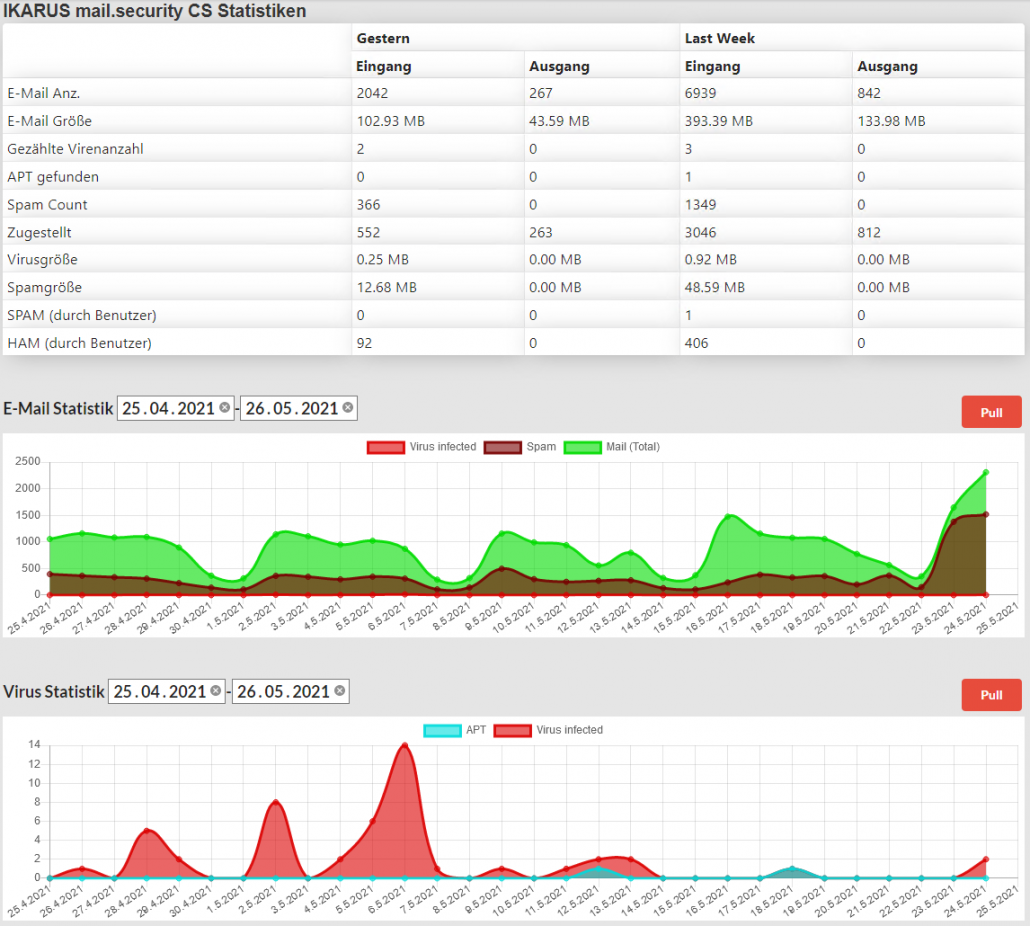
Task: Select the APT gefunden row label
Action: point(53,177)
